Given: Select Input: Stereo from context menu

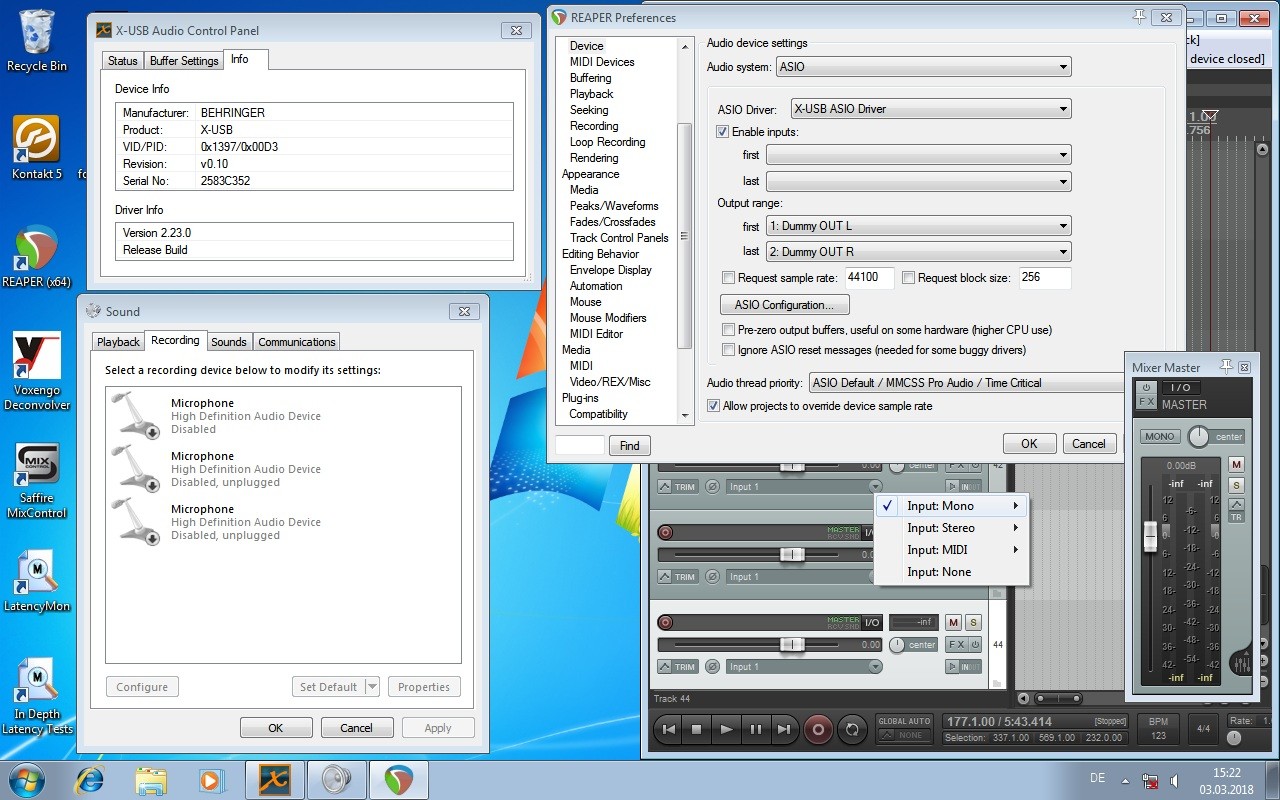Looking at the screenshot, I should 941,528.
